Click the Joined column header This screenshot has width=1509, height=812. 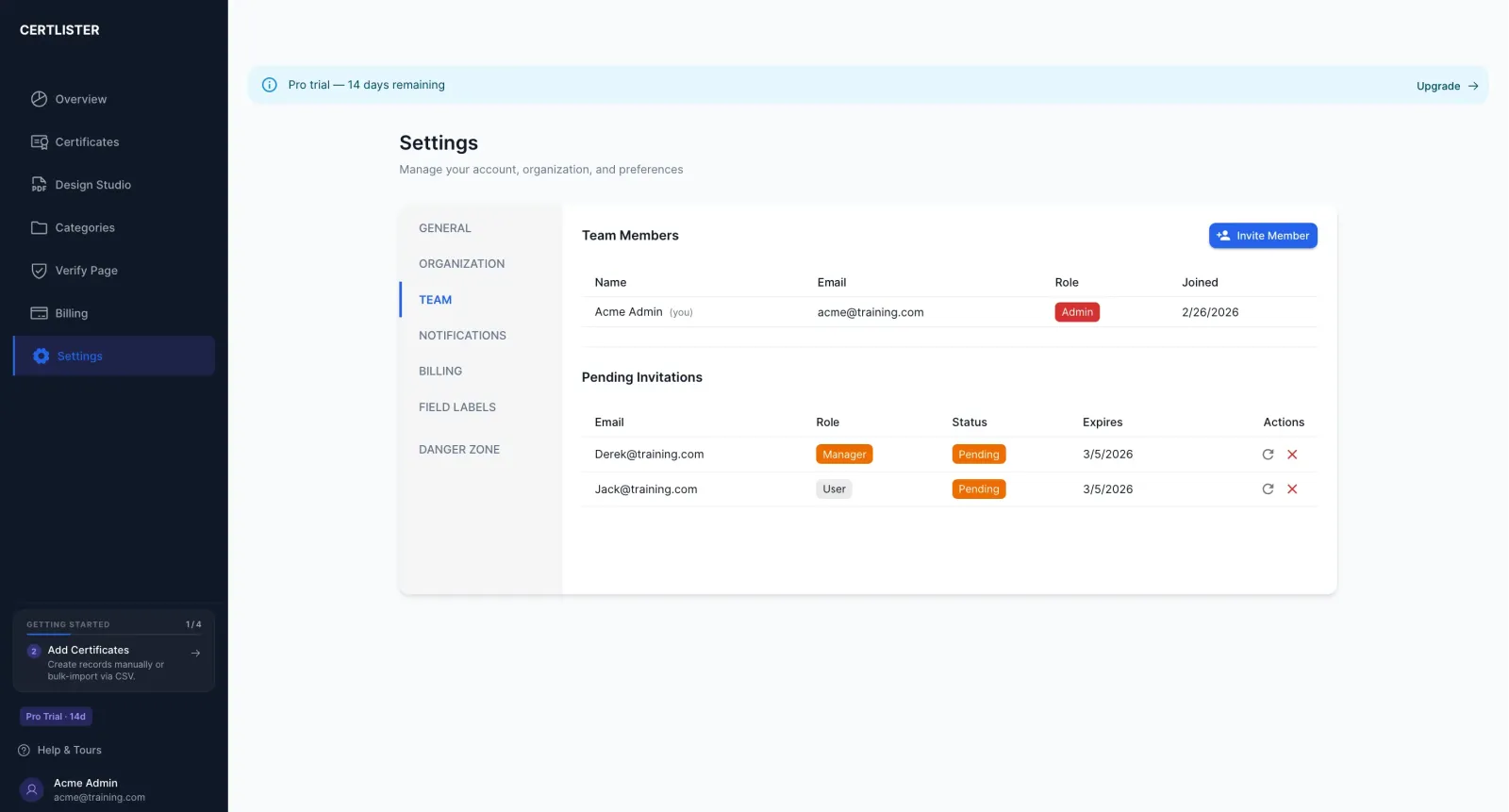1200,283
